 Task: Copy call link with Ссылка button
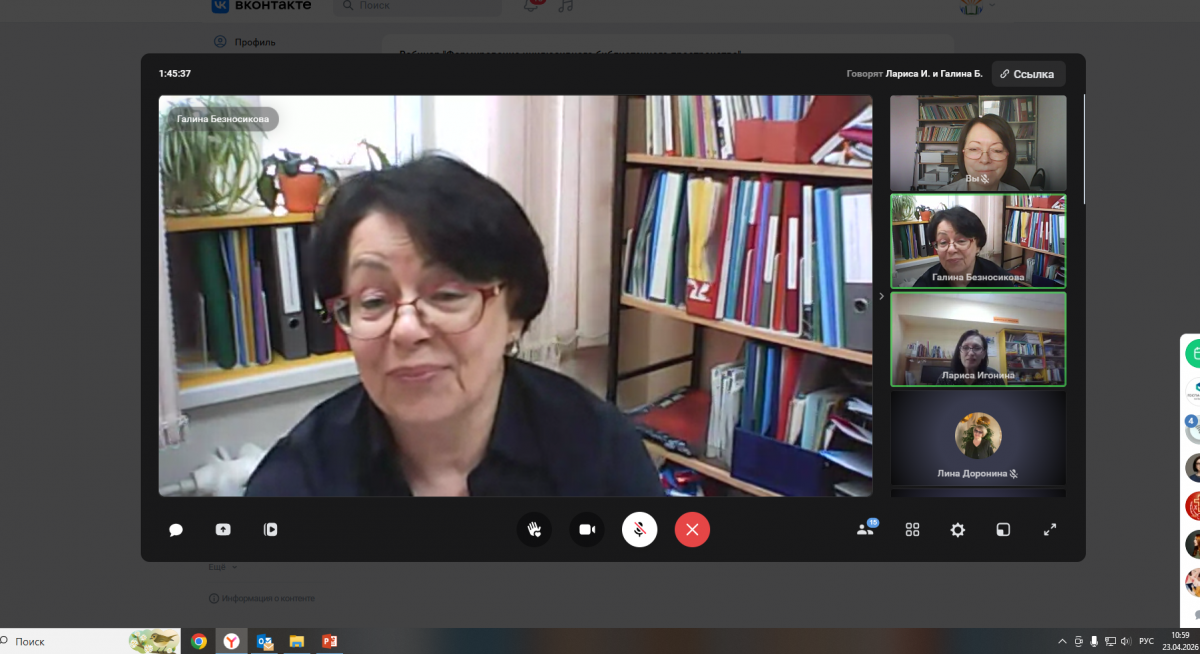(1028, 74)
